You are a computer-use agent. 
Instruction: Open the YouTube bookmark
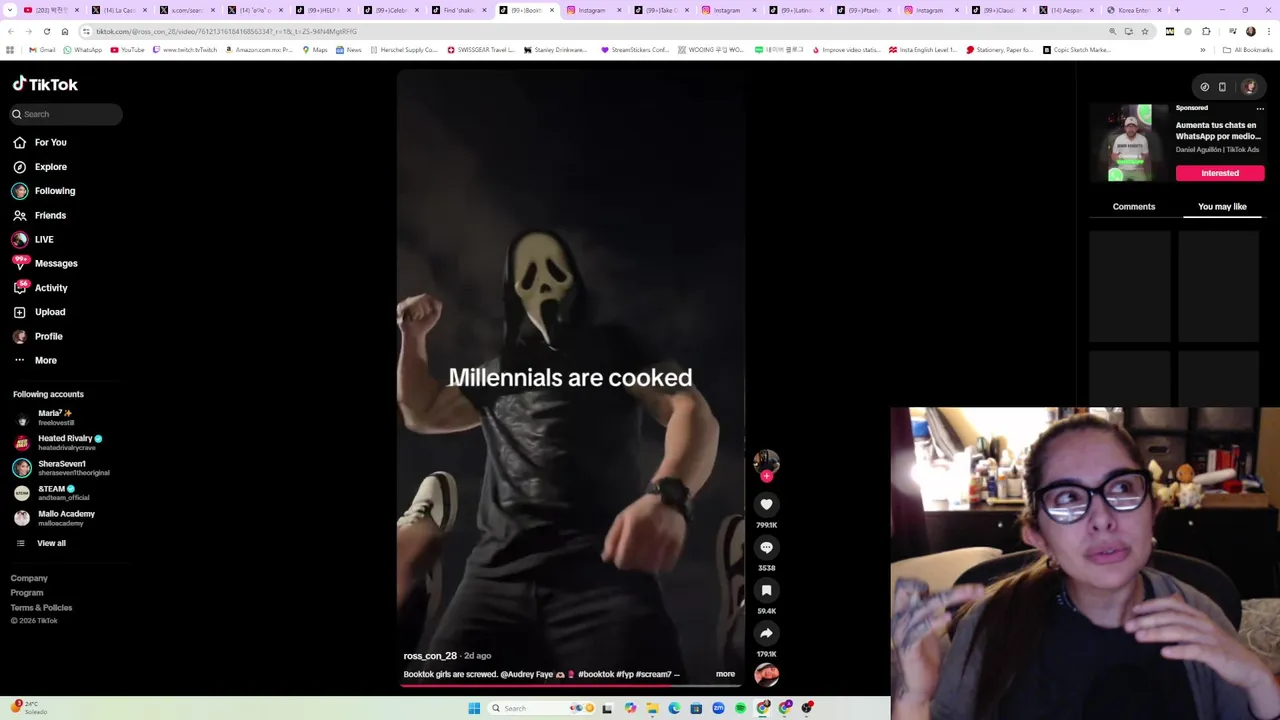tap(127, 50)
